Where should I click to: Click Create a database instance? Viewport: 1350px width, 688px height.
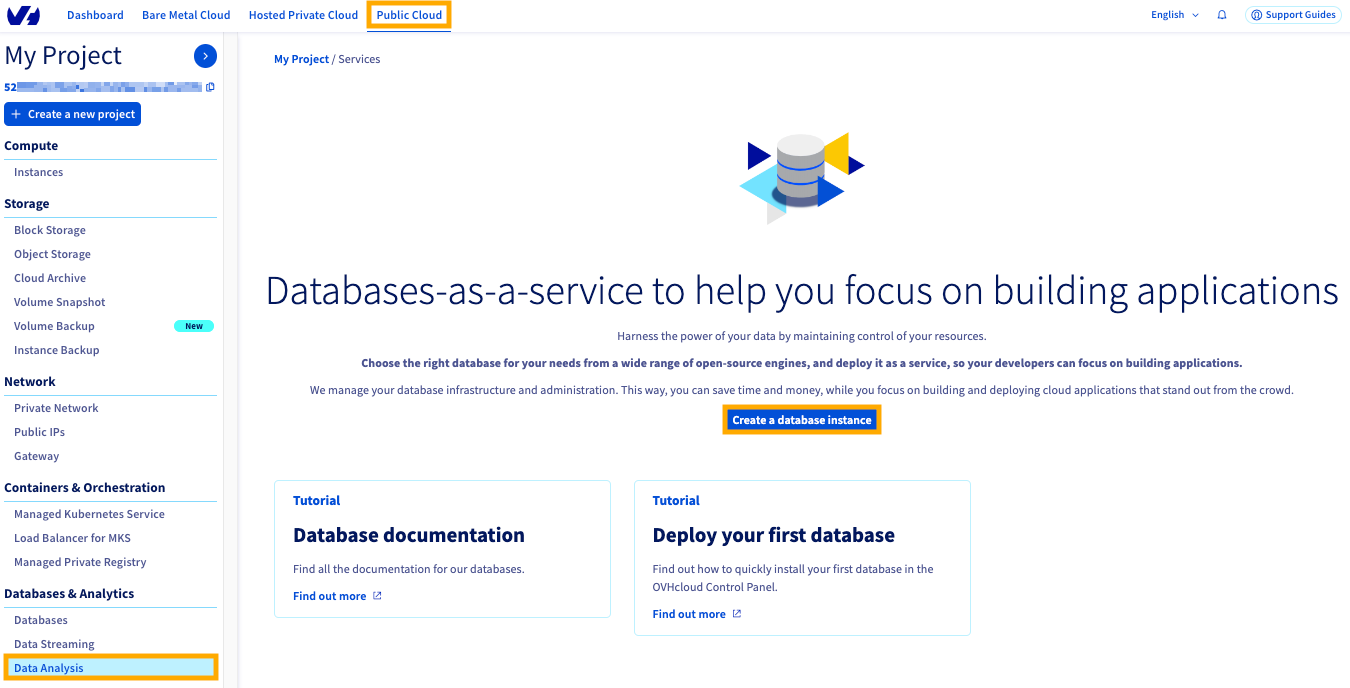click(801, 418)
